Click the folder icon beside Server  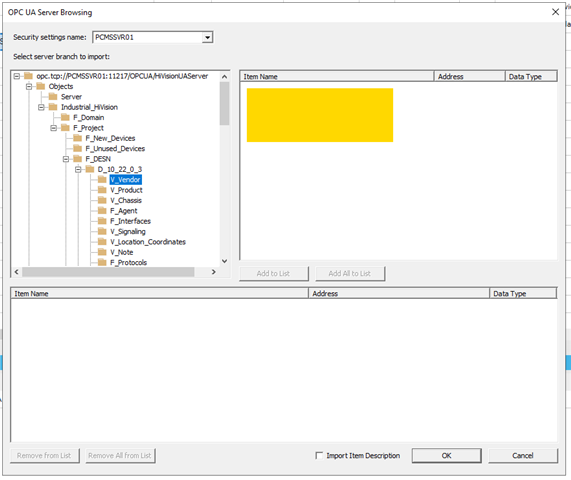pos(53,97)
